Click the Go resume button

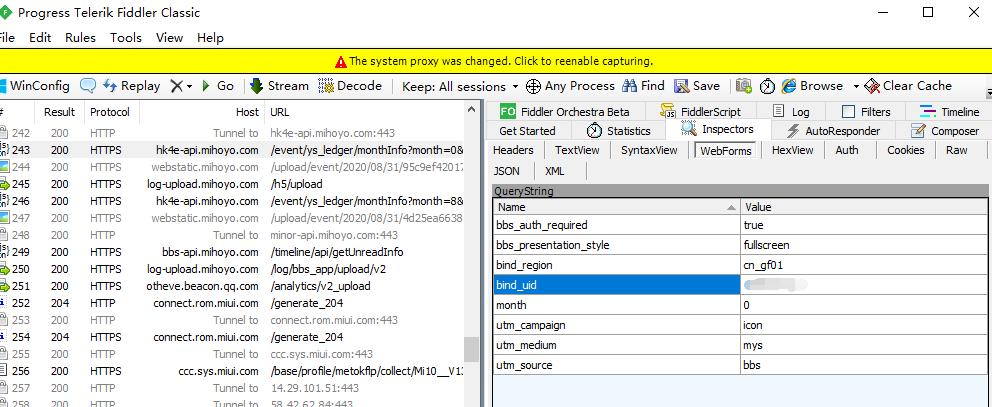click(218, 86)
